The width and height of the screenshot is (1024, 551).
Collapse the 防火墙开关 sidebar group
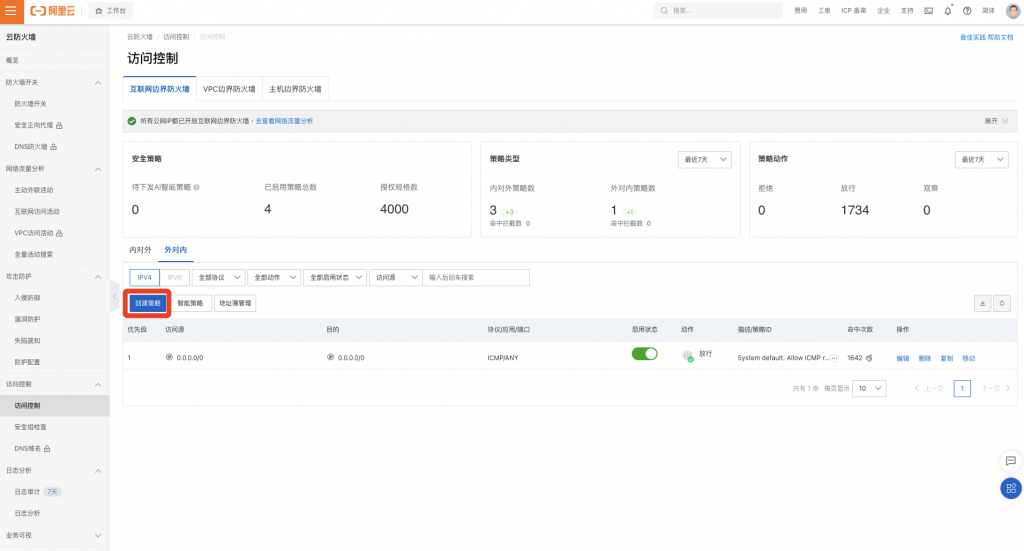(x=98, y=83)
